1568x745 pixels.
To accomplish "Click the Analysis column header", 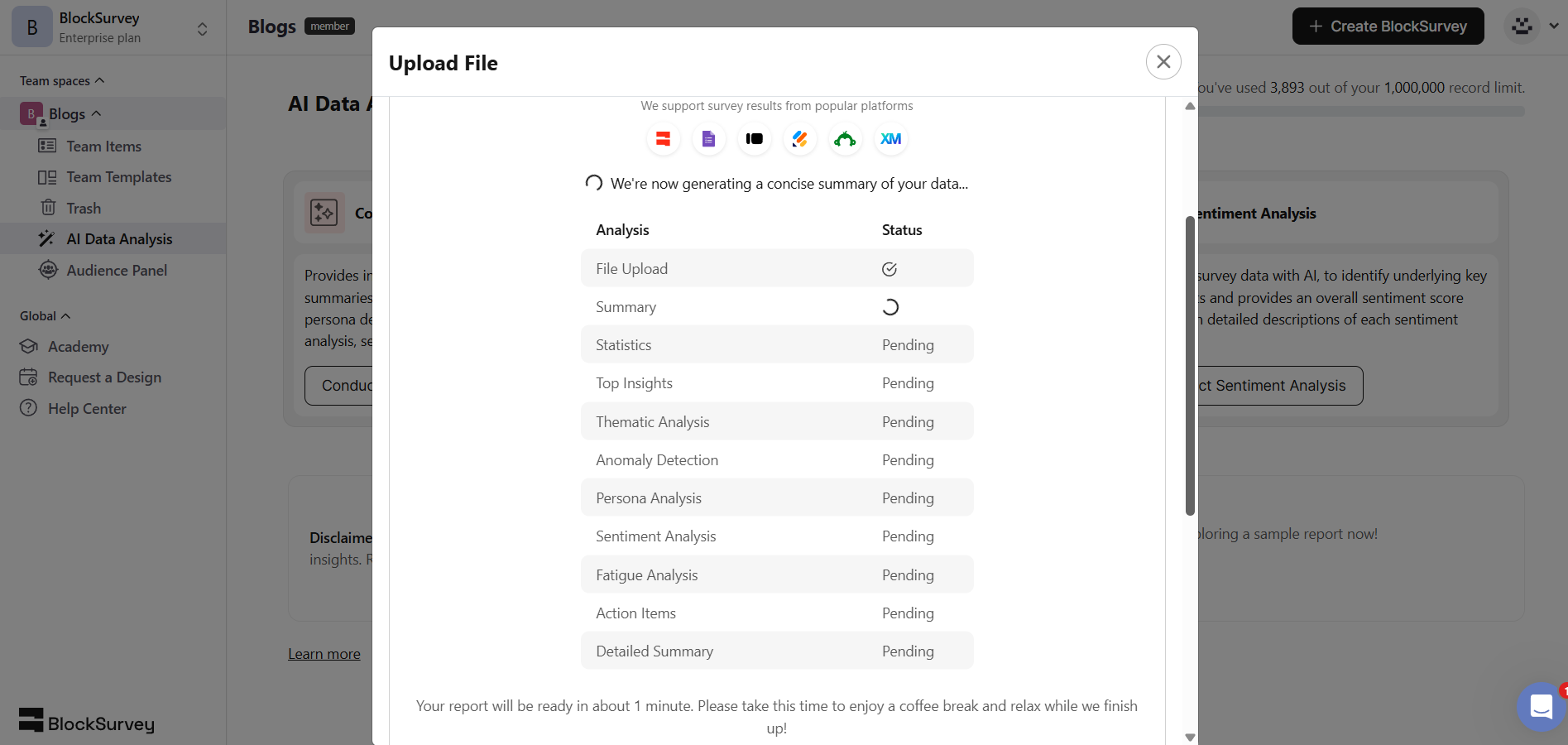I will (x=622, y=230).
